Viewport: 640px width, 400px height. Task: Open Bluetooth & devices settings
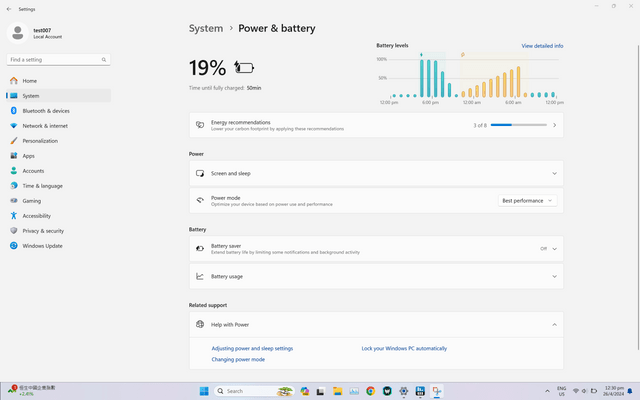58,111
